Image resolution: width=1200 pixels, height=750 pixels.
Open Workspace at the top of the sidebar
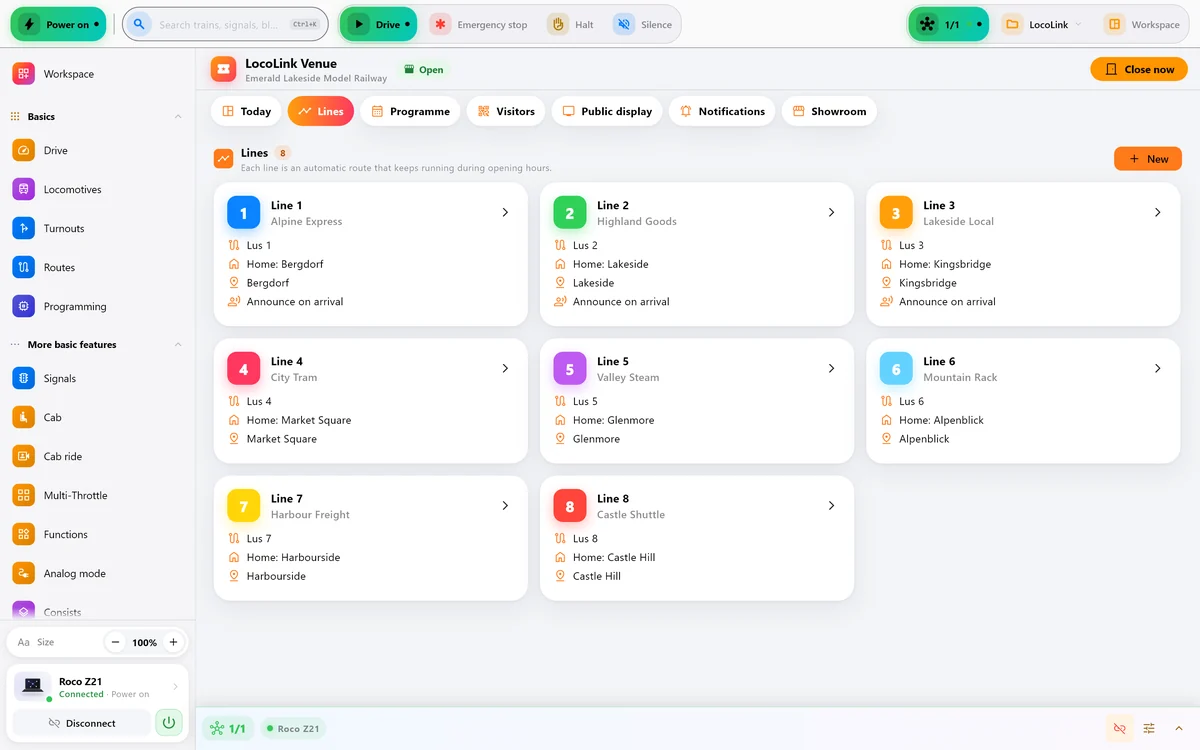click(95, 74)
